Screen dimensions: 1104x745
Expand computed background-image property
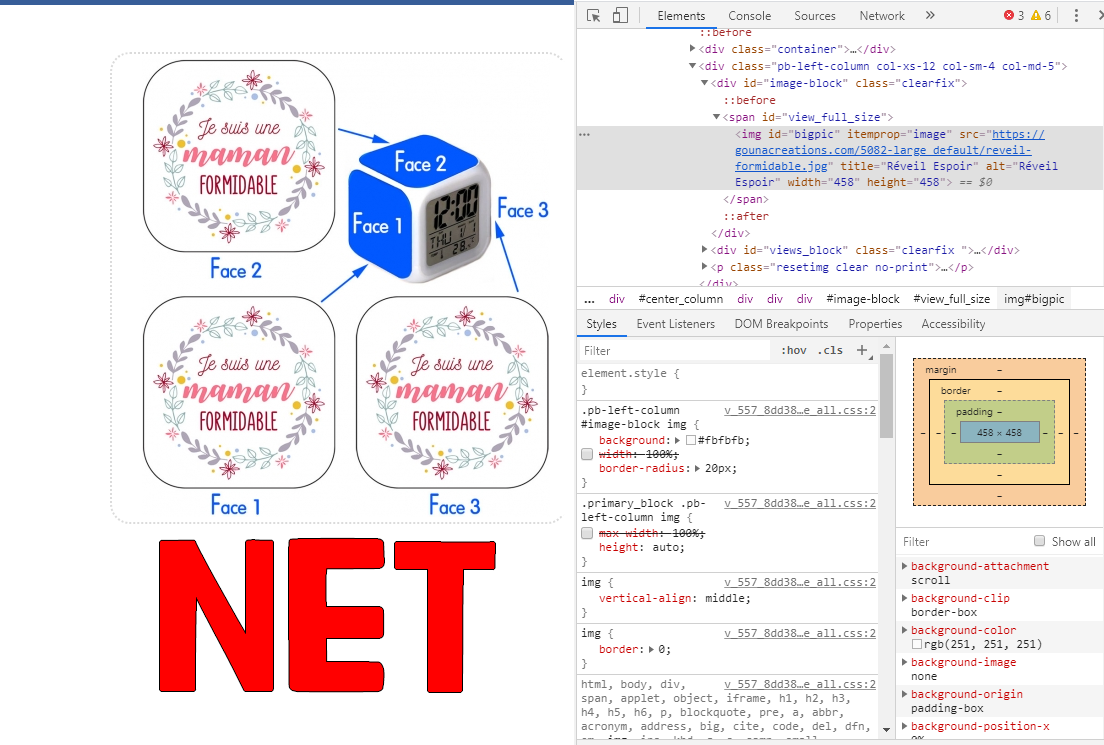pyautogui.click(x=905, y=662)
